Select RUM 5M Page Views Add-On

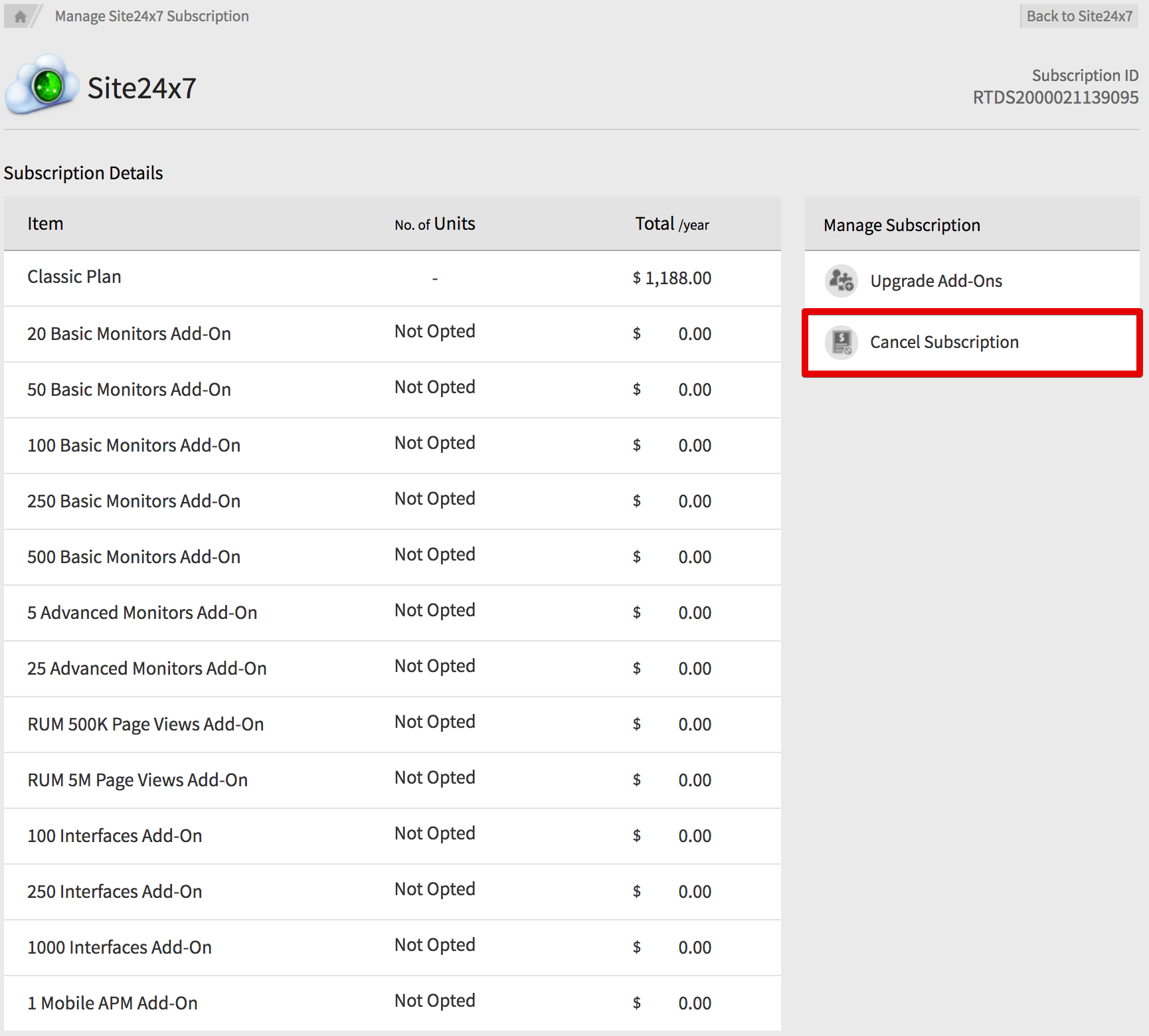(137, 780)
